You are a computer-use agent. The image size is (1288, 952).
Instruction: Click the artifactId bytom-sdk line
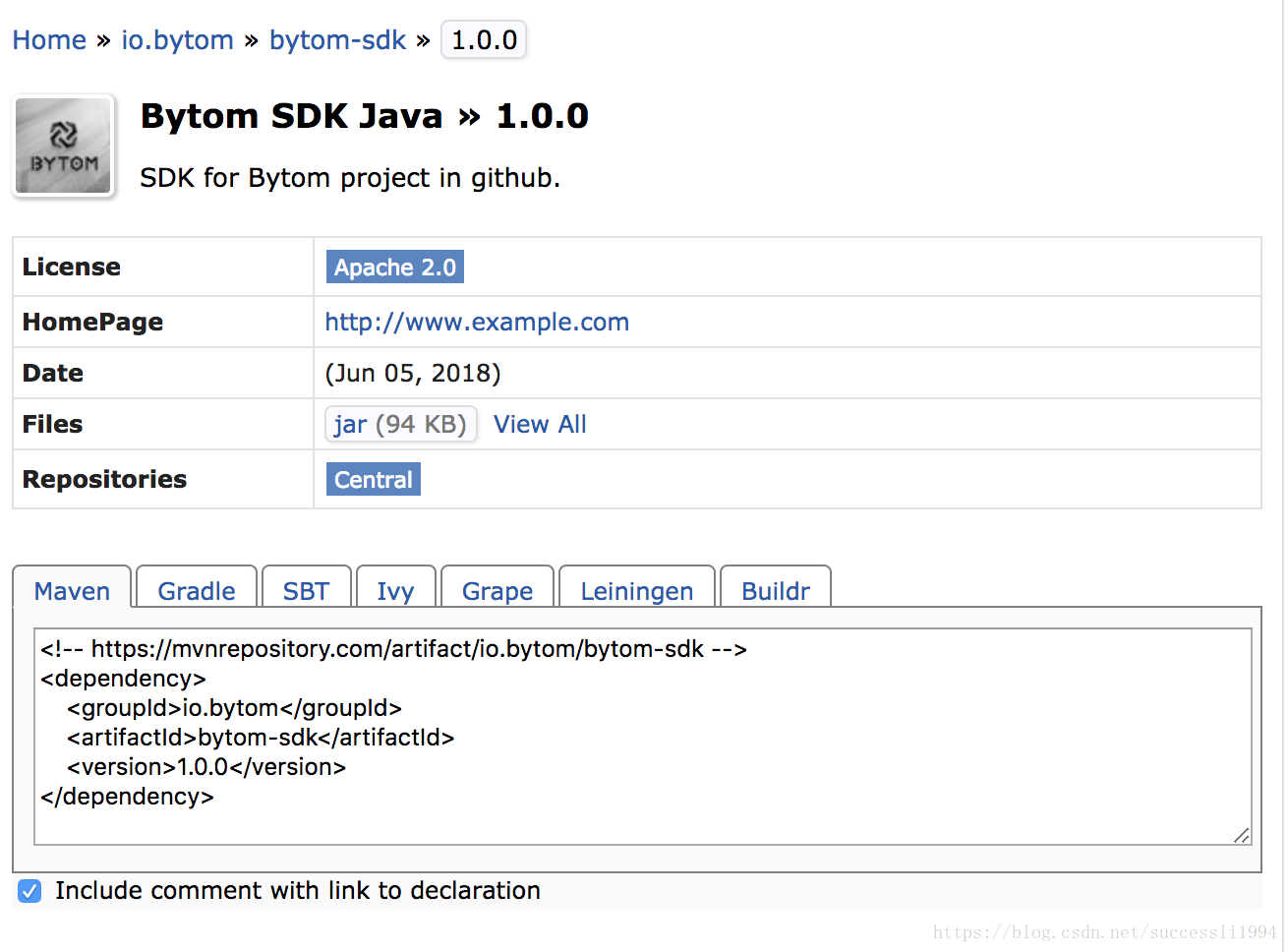[261, 738]
